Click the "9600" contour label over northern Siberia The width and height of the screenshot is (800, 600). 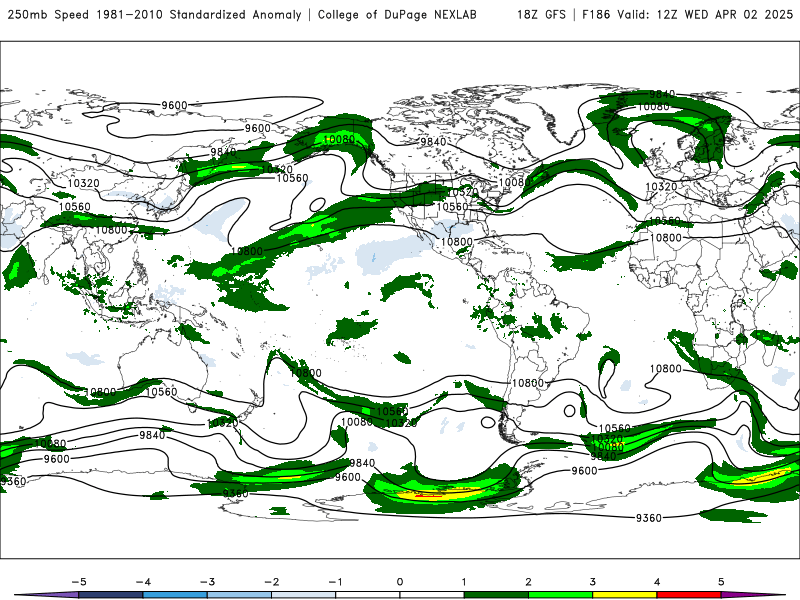click(174, 105)
